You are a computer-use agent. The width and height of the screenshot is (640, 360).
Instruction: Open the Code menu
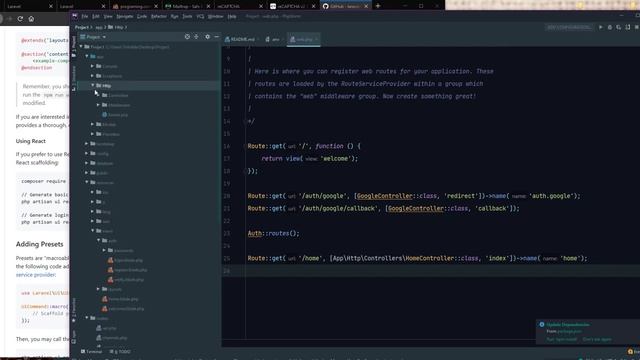pyautogui.click(x=142, y=16)
